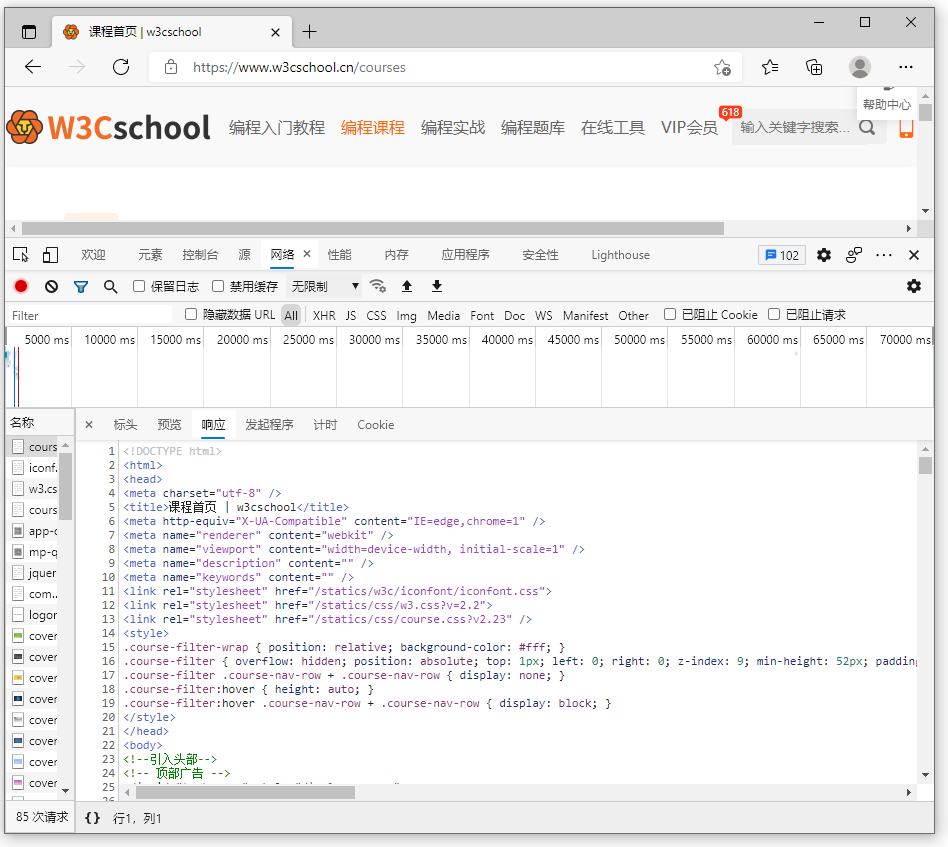The image size is (948, 847).
Task: Enable the 保留日志 checkbox
Action: (140, 286)
